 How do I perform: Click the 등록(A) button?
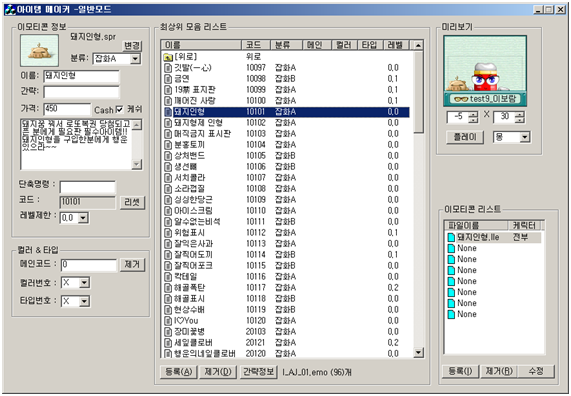coord(178,372)
